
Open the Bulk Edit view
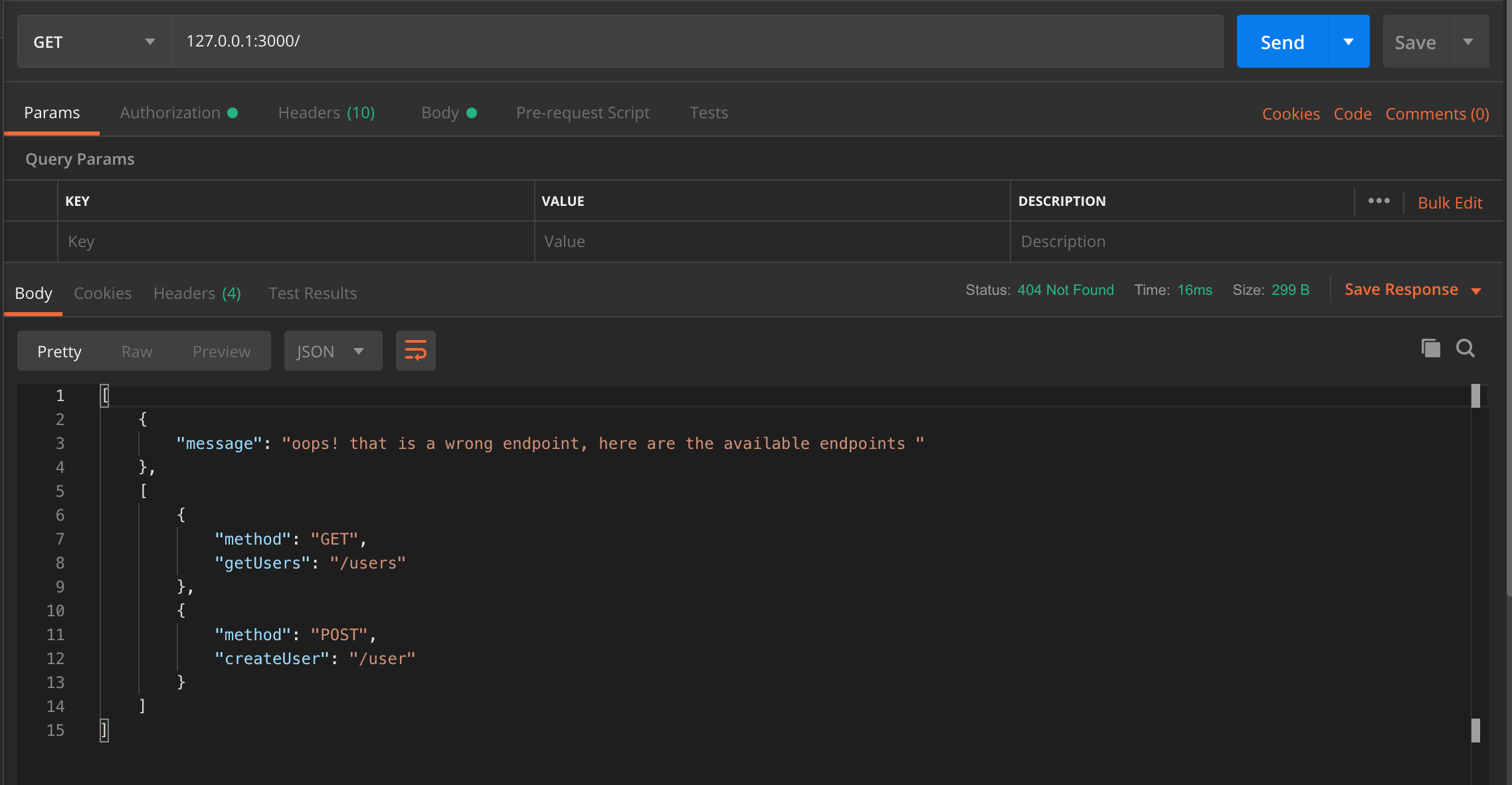1450,203
